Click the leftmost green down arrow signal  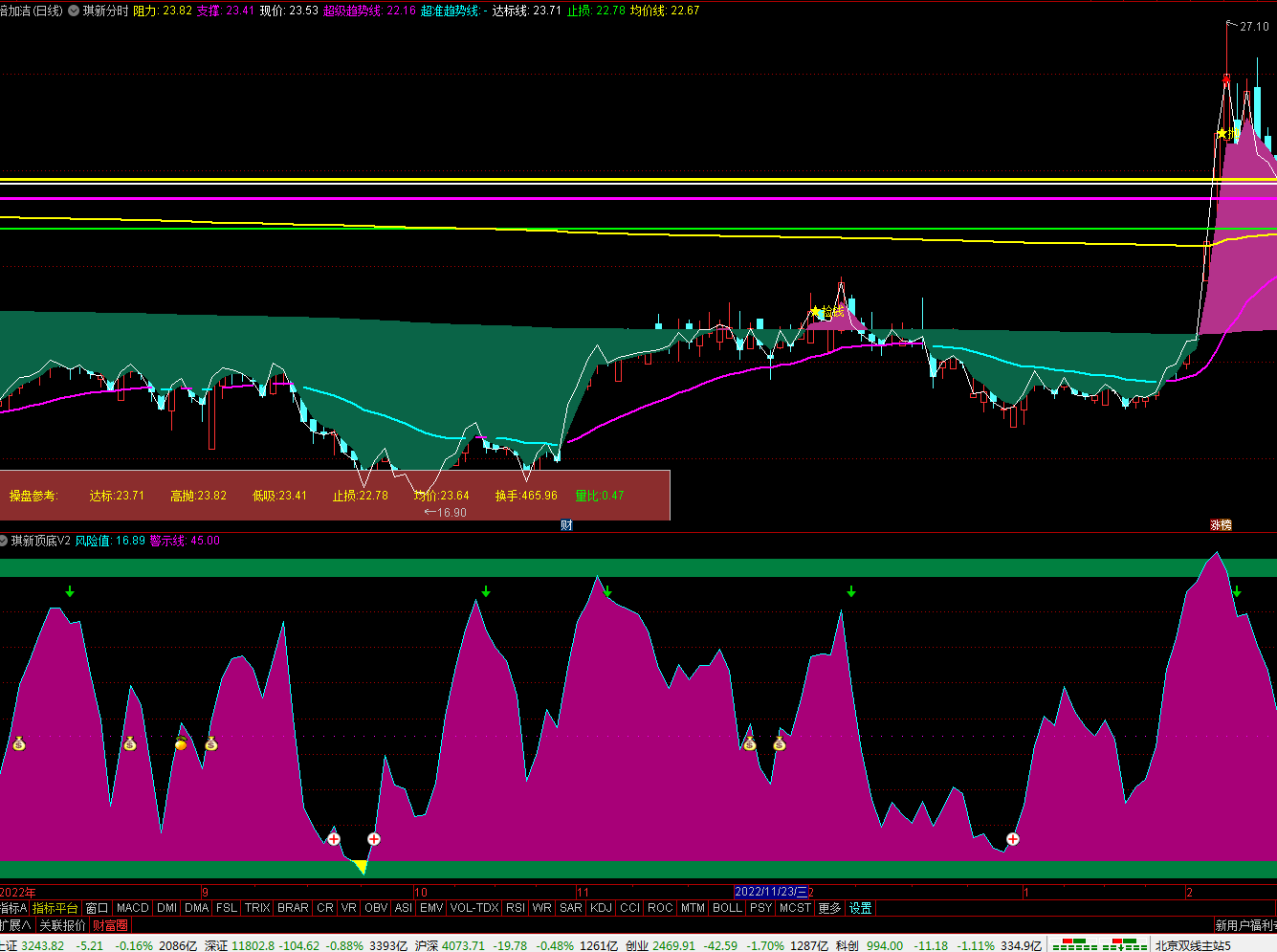pos(70,591)
